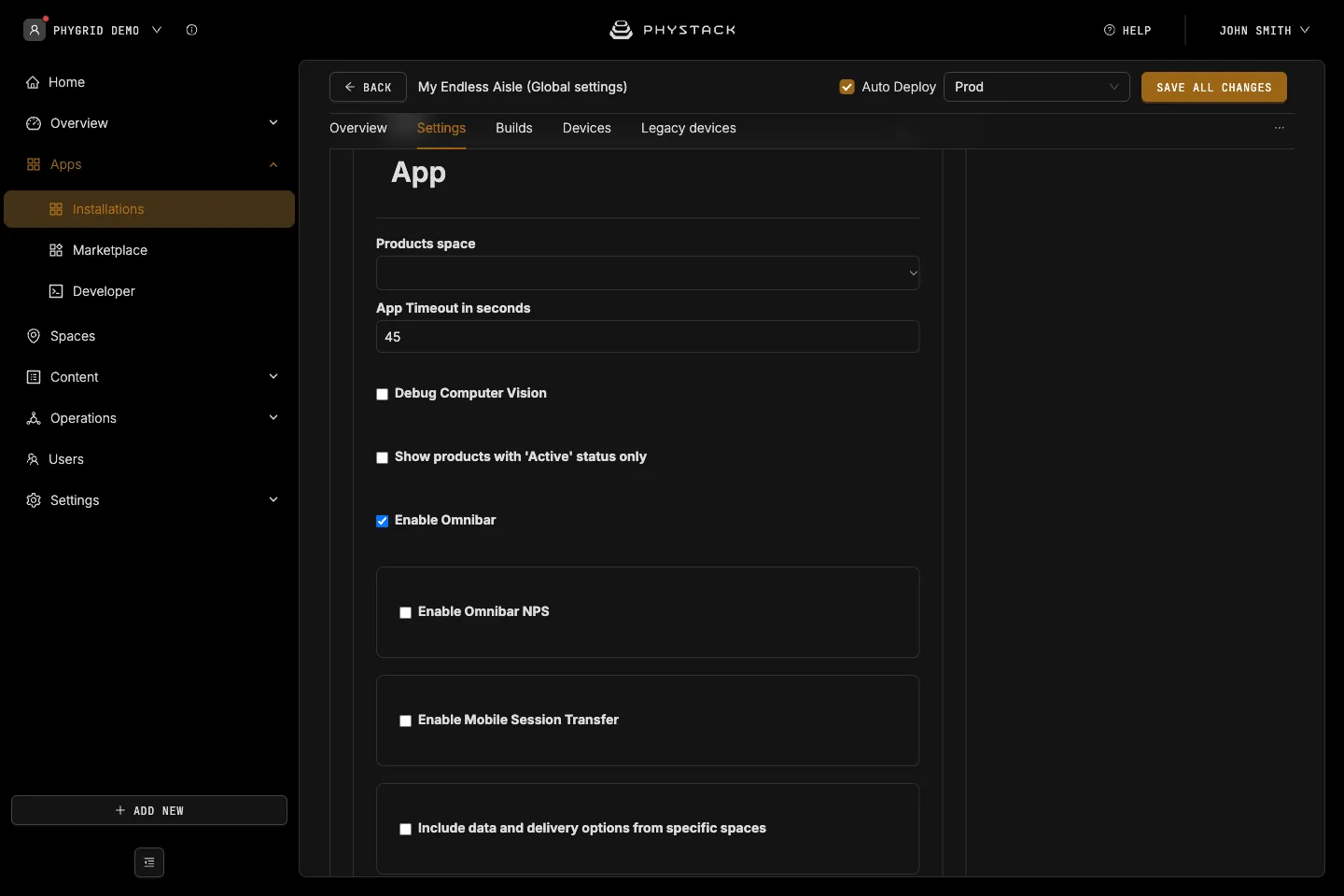Click the Operations network icon
Screen dimensions: 1344x896
(x=34, y=418)
